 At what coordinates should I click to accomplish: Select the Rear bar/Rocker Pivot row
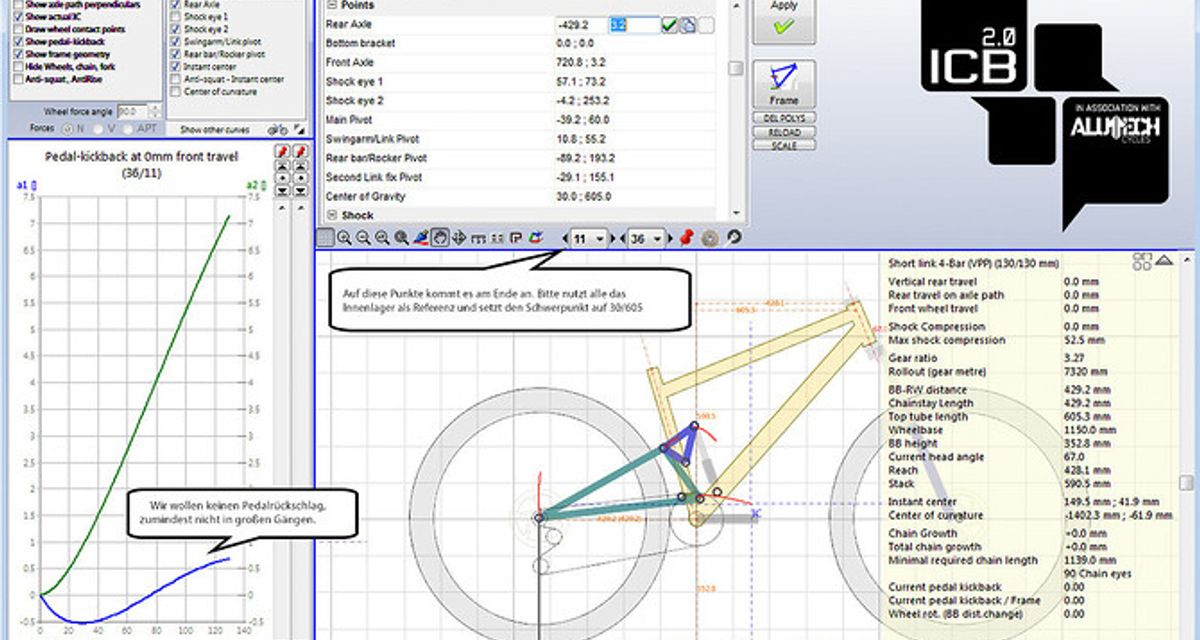click(x=518, y=158)
